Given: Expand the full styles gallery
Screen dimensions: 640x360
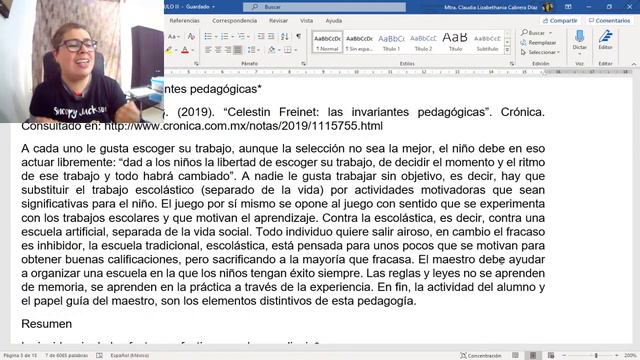Looking at the screenshot, I should [x=507, y=50].
